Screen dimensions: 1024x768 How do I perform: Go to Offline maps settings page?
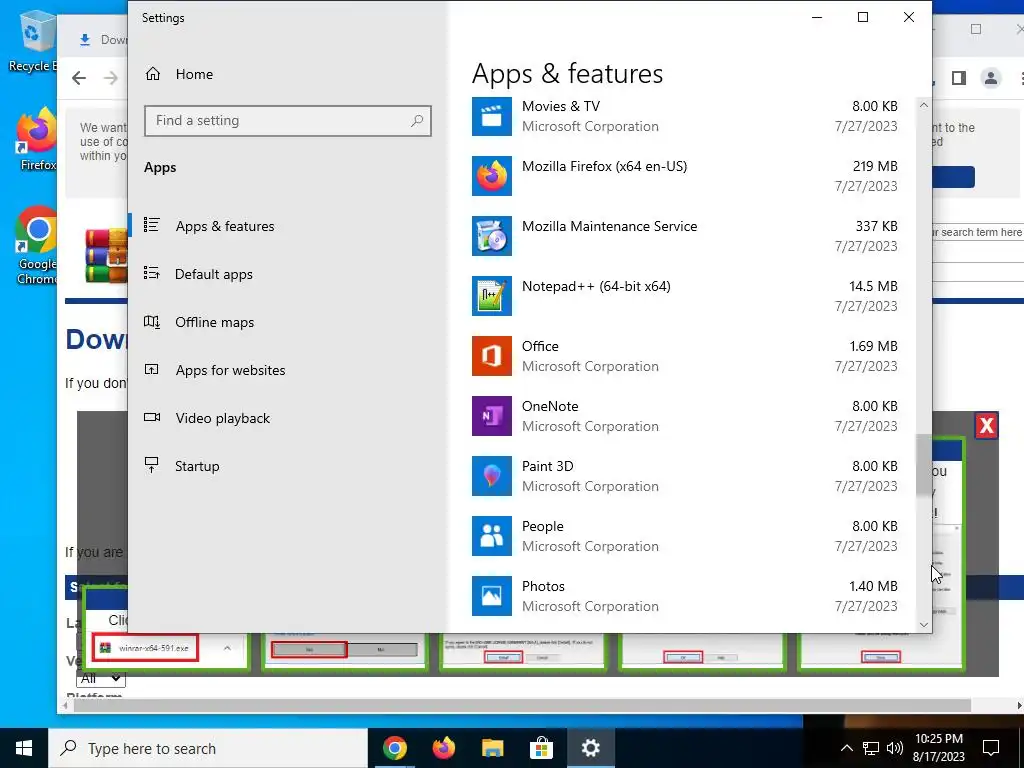[x=214, y=322]
